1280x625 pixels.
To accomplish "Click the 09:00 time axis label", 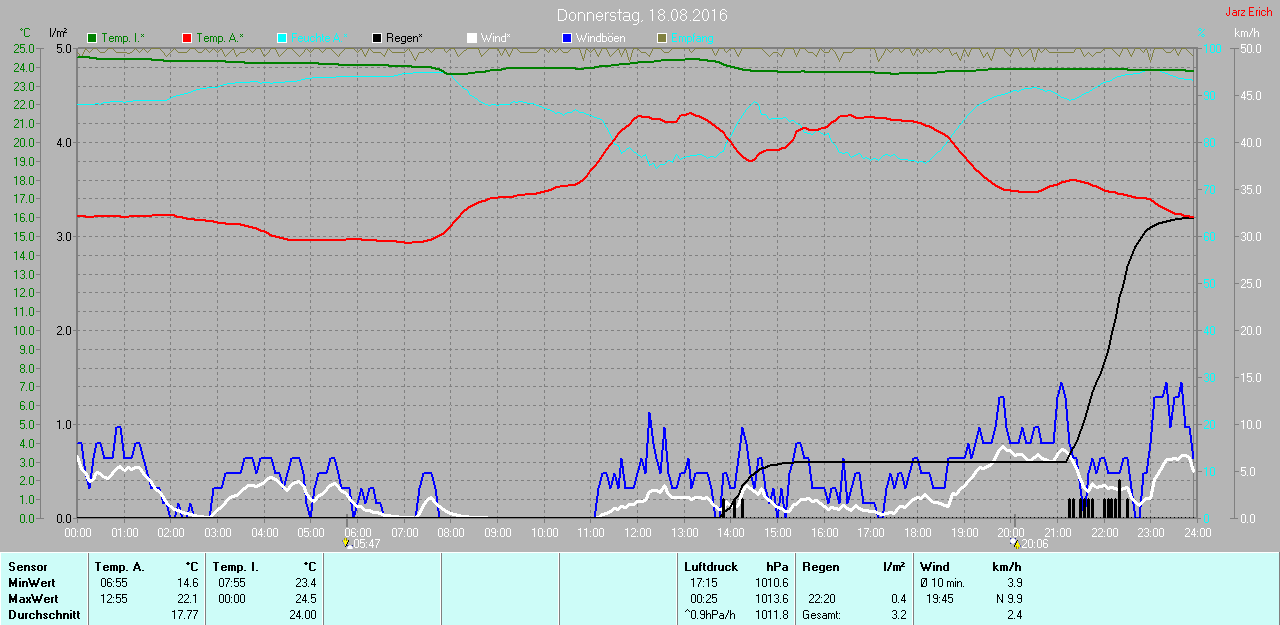I will 498,533.
